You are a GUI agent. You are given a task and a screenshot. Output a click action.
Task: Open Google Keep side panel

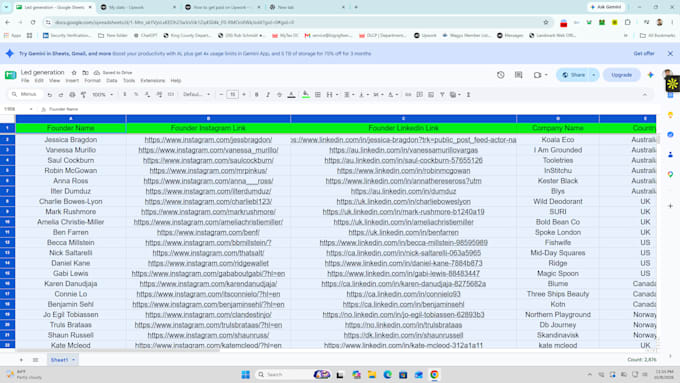[670, 115]
